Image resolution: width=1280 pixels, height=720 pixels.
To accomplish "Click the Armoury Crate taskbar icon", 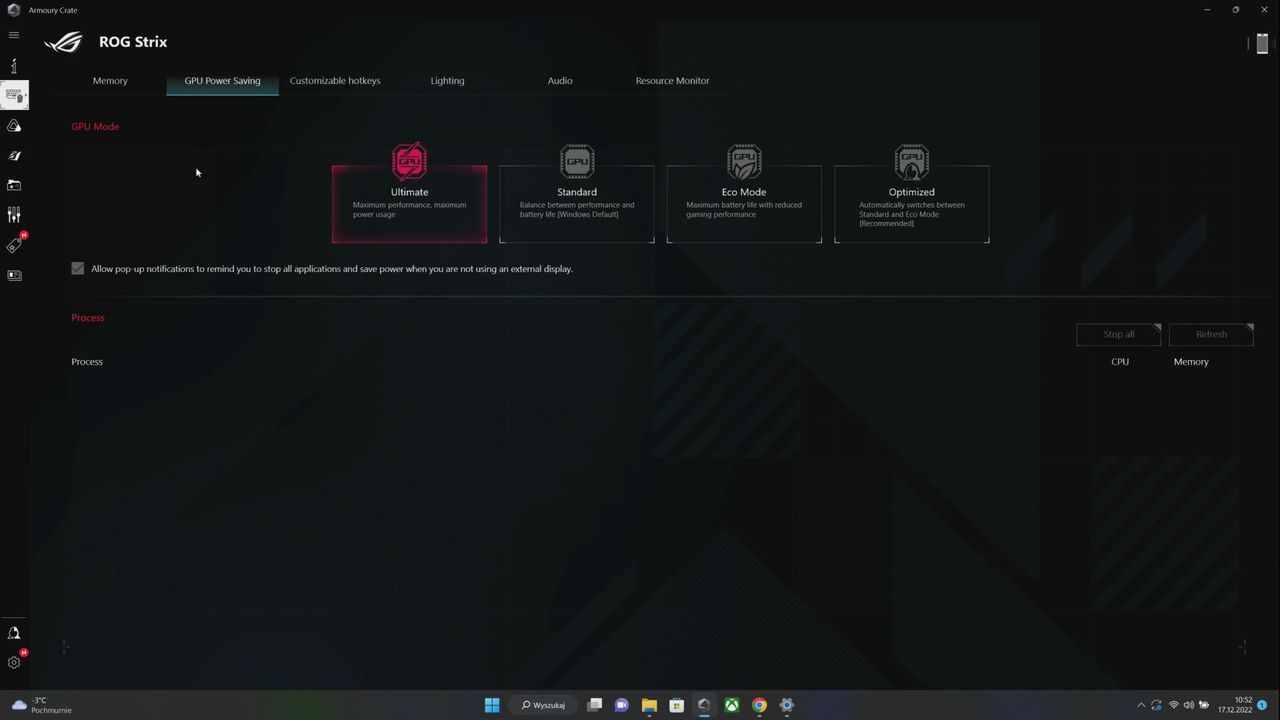I will 704,705.
